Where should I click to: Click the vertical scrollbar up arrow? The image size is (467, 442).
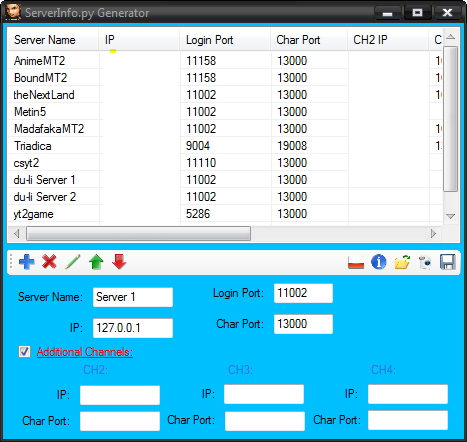point(450,37)
